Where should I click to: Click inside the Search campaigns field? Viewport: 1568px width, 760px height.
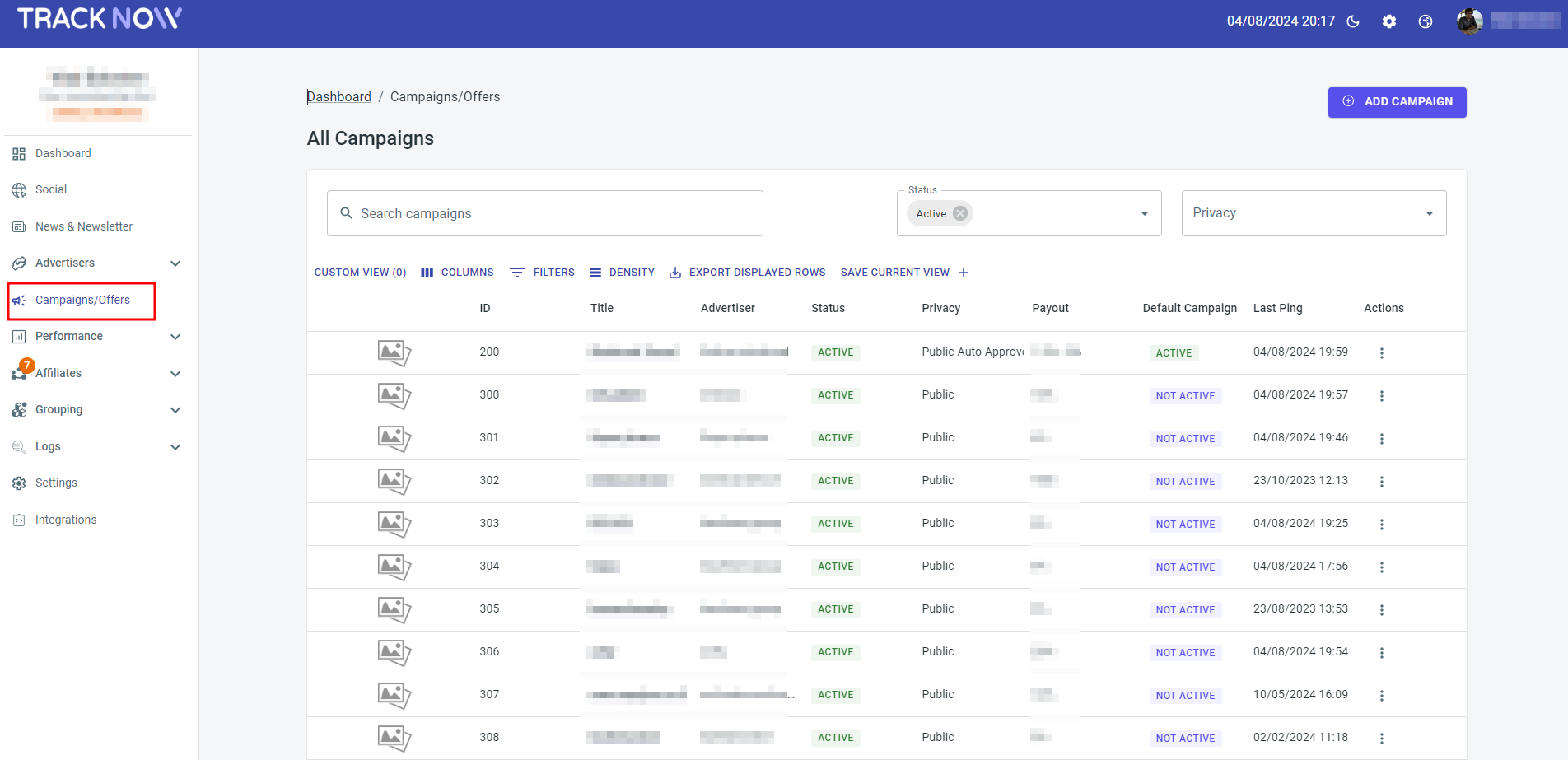544,212
